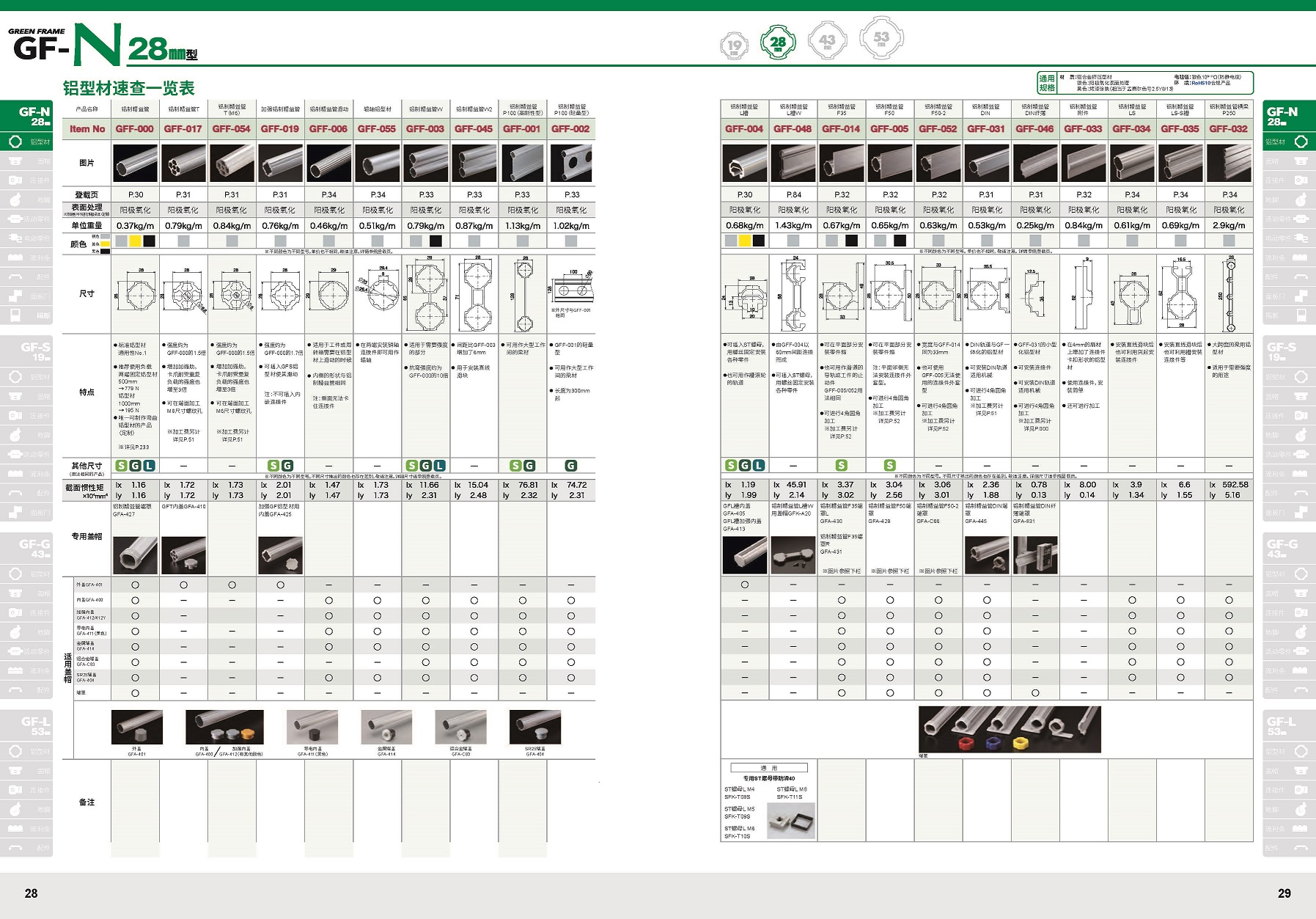Screen dimensions: 1316x919
Task: Open 活动零件 in left sidebar GF-N section
Action: [x=26, y=219]
